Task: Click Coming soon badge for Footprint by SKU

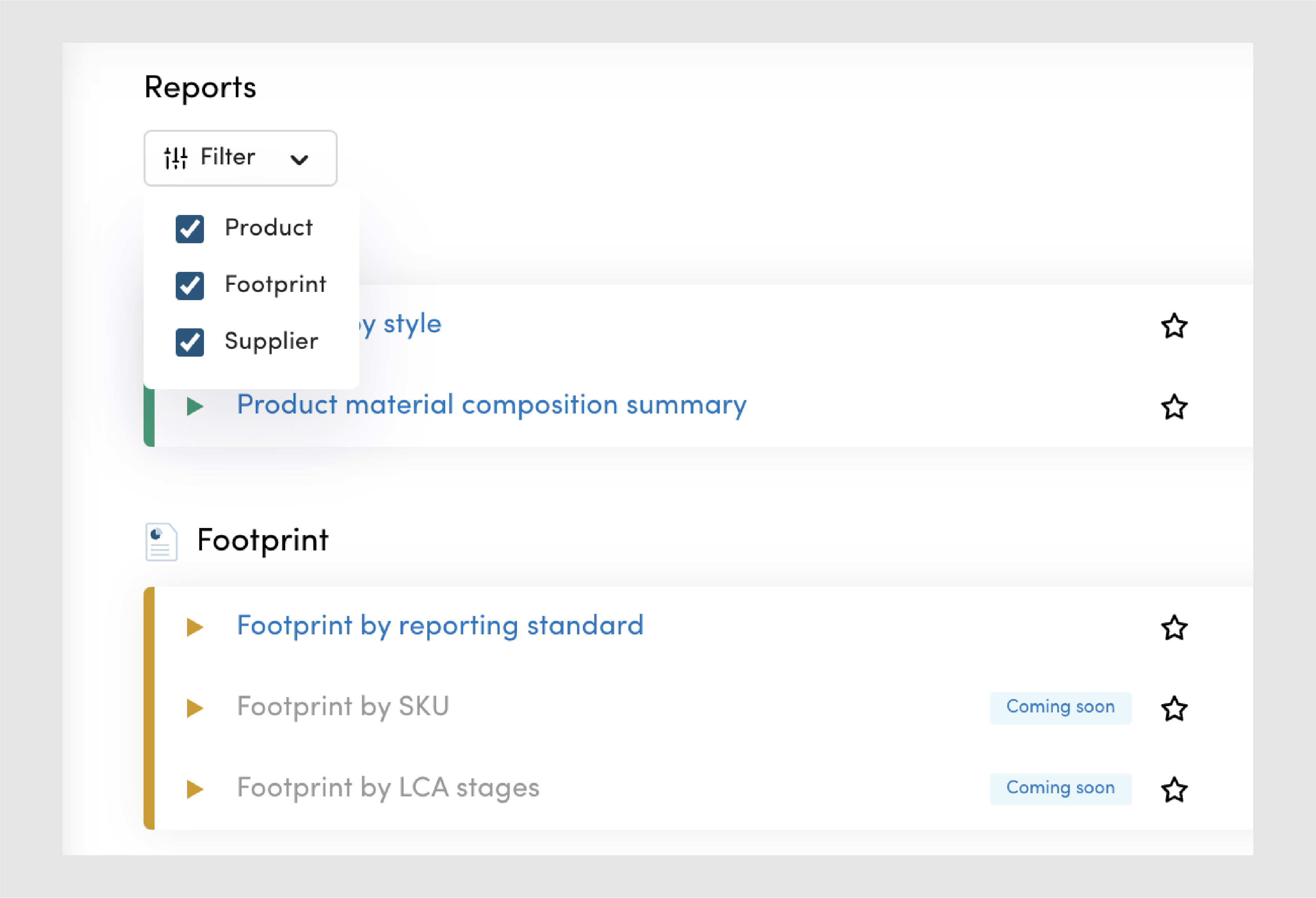Action: [x=1060, y=707]
